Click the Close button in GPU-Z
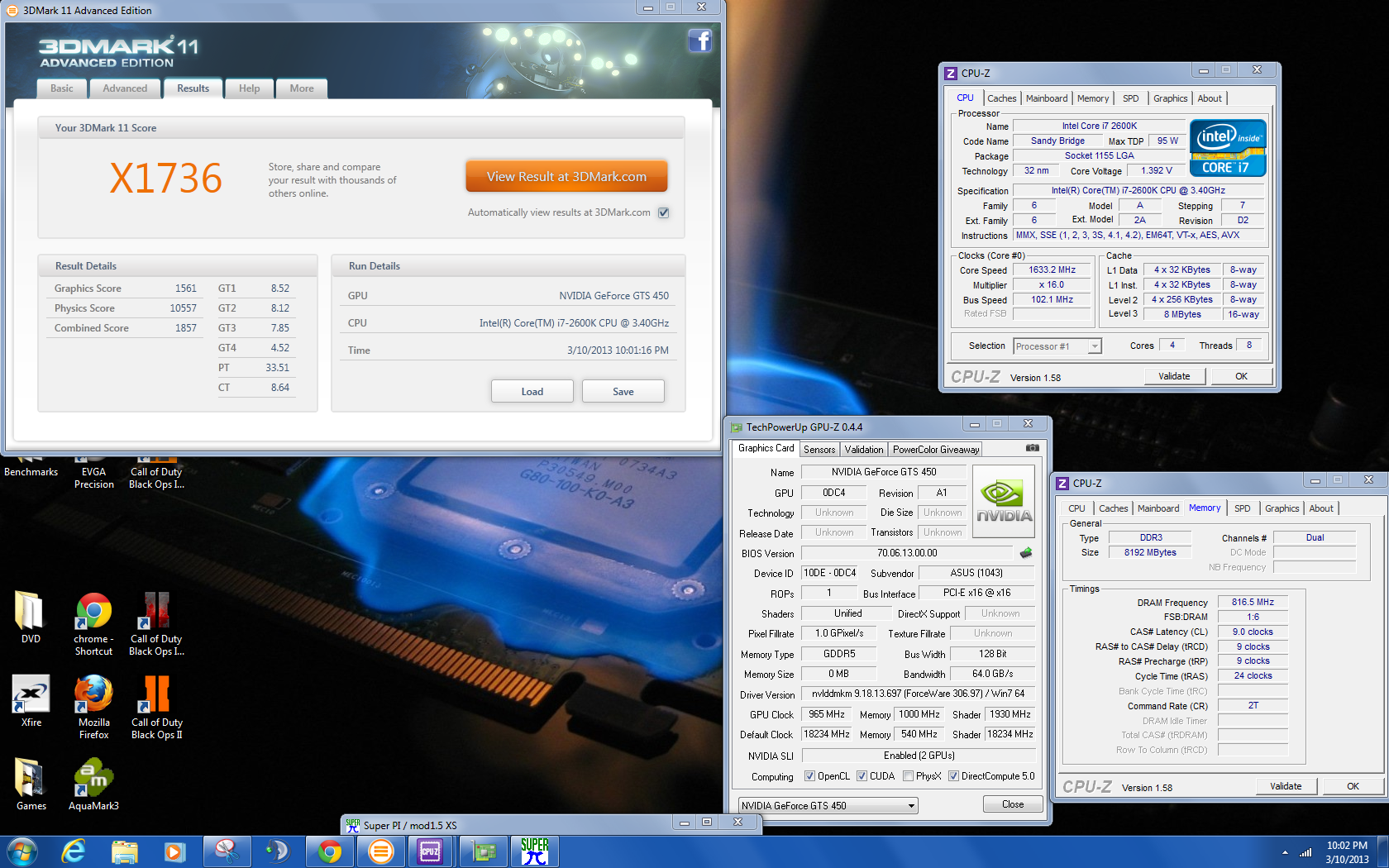Screen dimensions: 1389x868 pyautogui.click(x=1013, y=804)
